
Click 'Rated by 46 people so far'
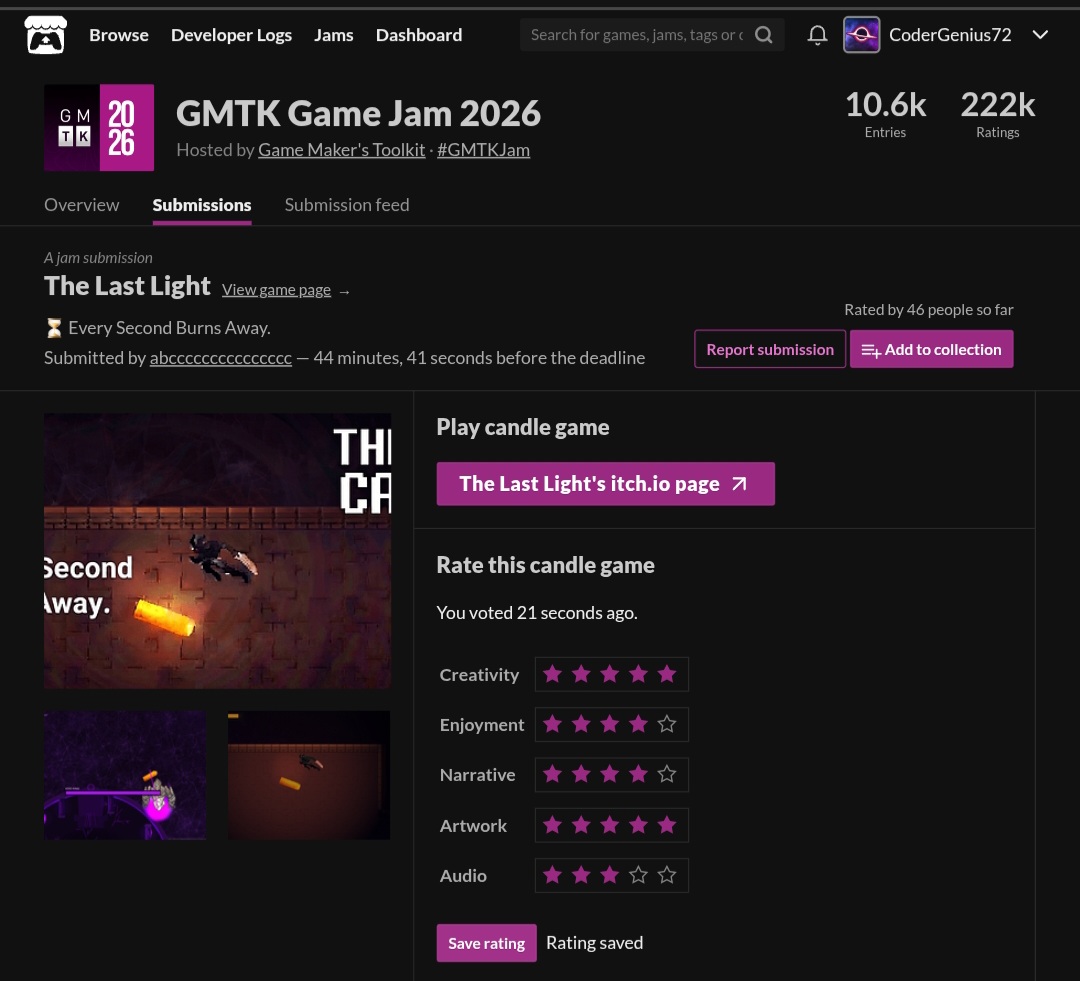[x=928, y=309]
